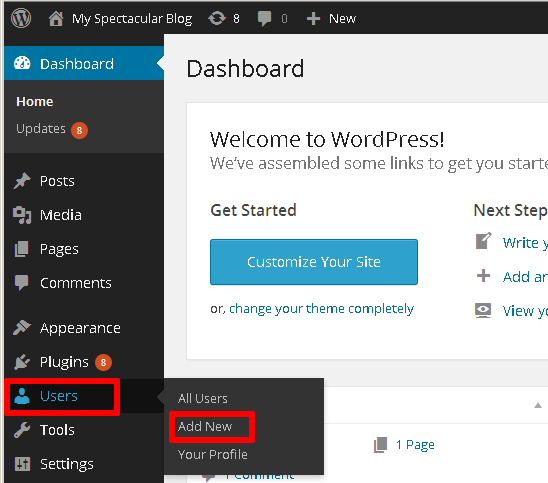
Task: Select the Tools wrench icon
Action: coord(22,430)
